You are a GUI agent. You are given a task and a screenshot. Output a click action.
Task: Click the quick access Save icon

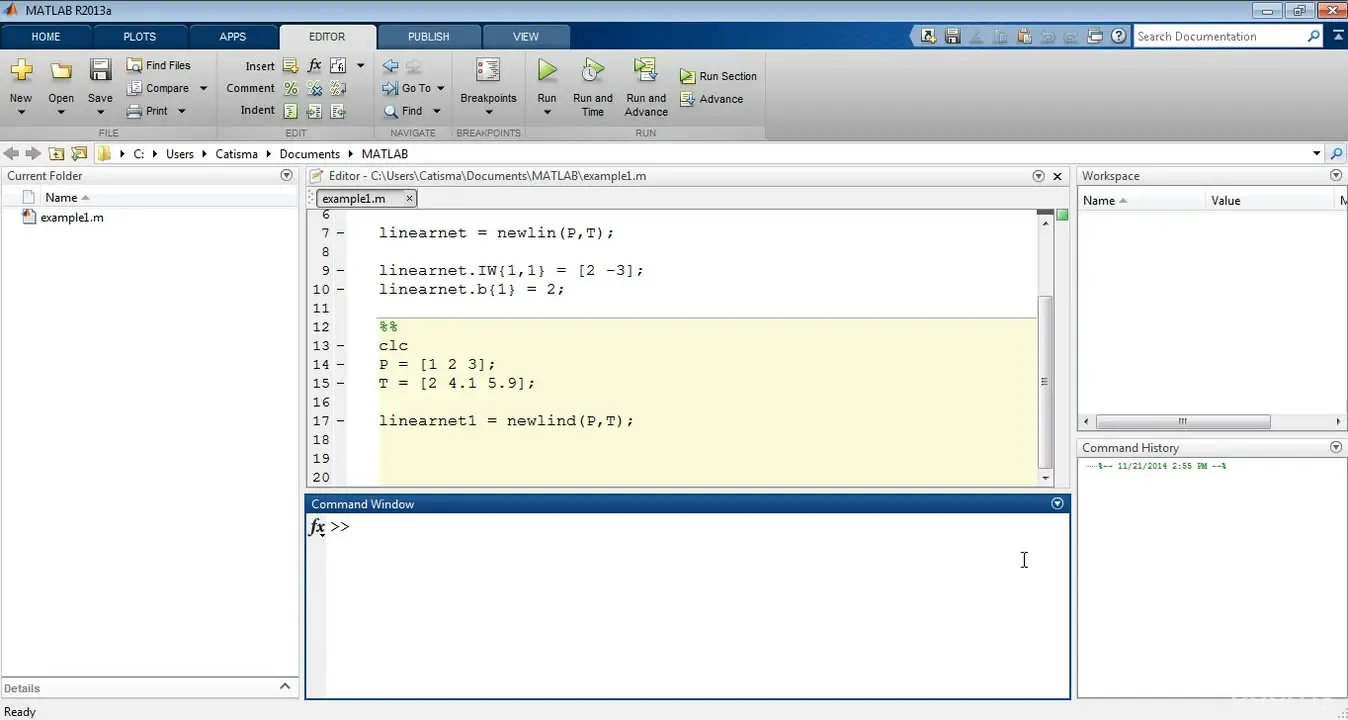click(x=952, y=36)
